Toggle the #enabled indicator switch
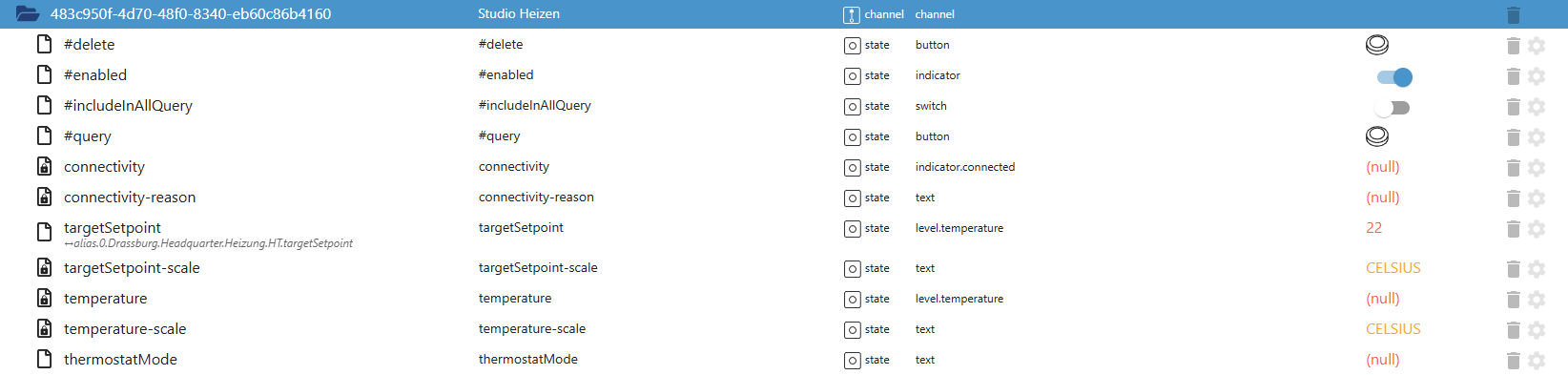Image resolution: width=1568 pixels, height=375 pixels. [1394, 77]
